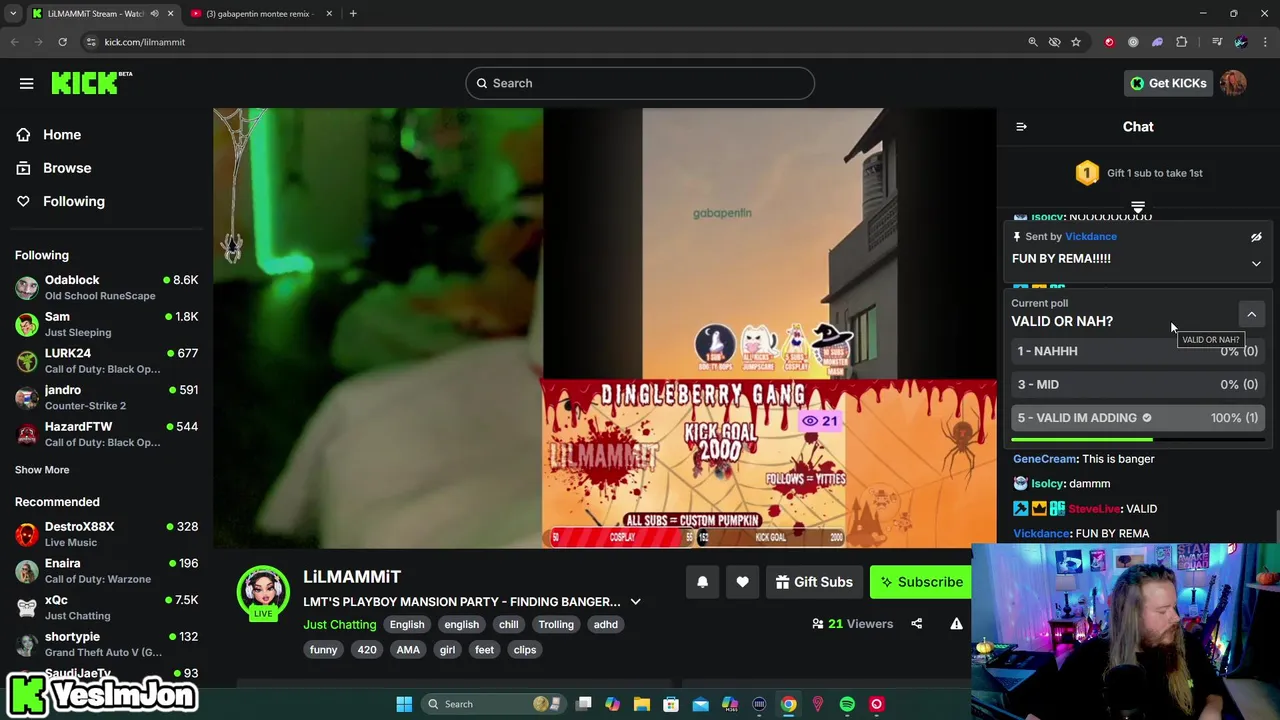This screenshot has height=720, width=1280.
Task: Click SteveLive username in chat
Action: click(1094, 509)
